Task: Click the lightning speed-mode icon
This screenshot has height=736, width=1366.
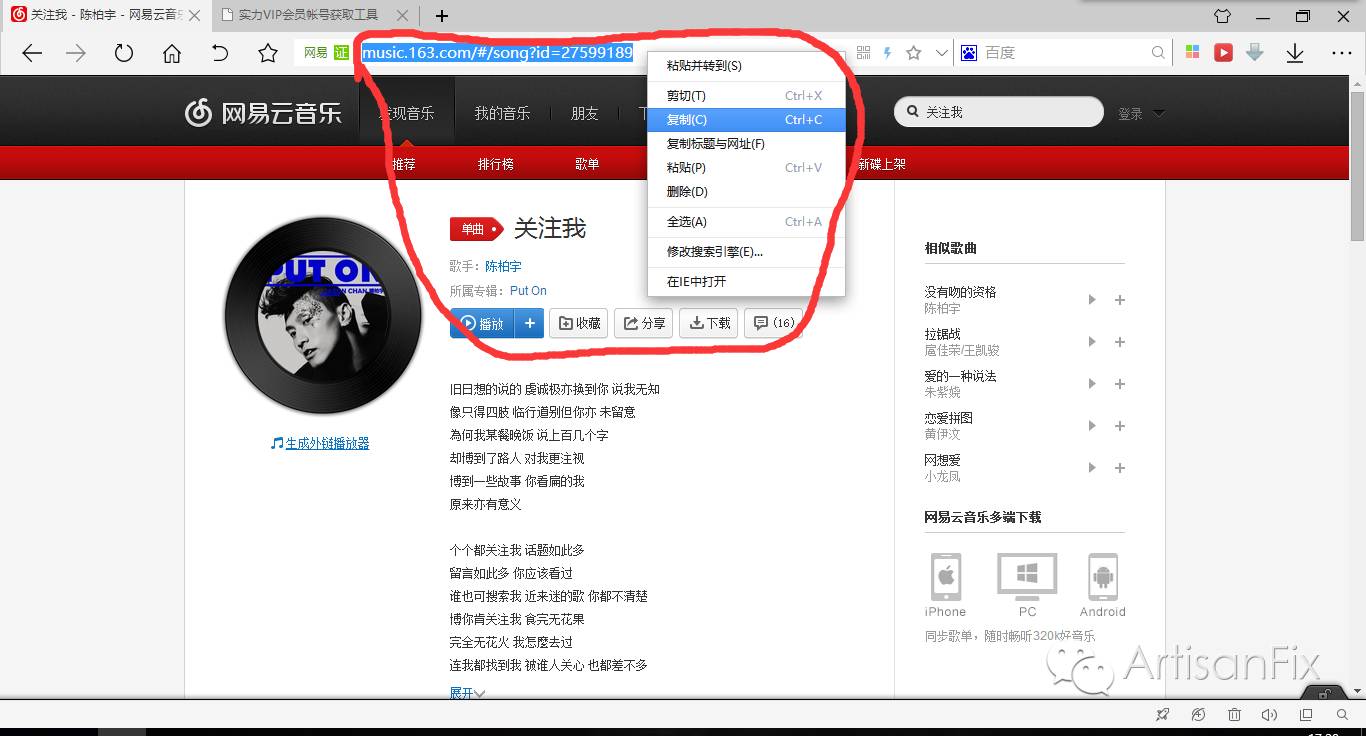Action: [887, 53]
